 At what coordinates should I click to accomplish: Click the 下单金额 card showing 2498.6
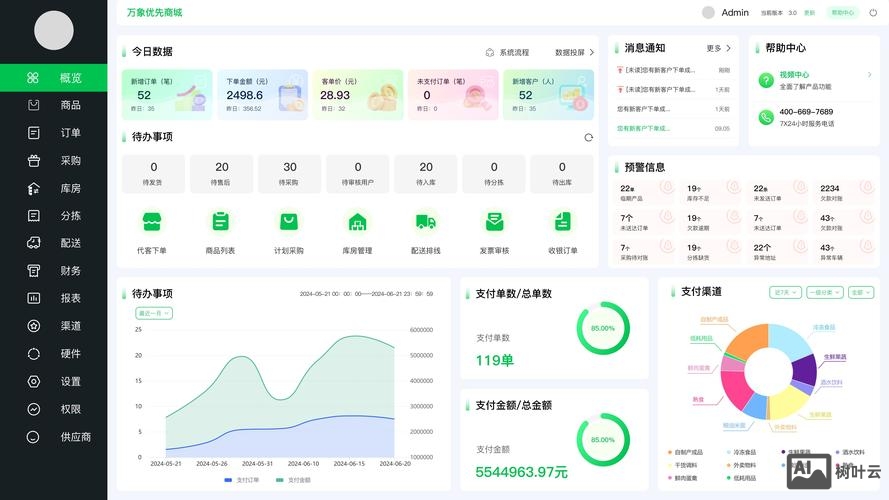(263, 94)
